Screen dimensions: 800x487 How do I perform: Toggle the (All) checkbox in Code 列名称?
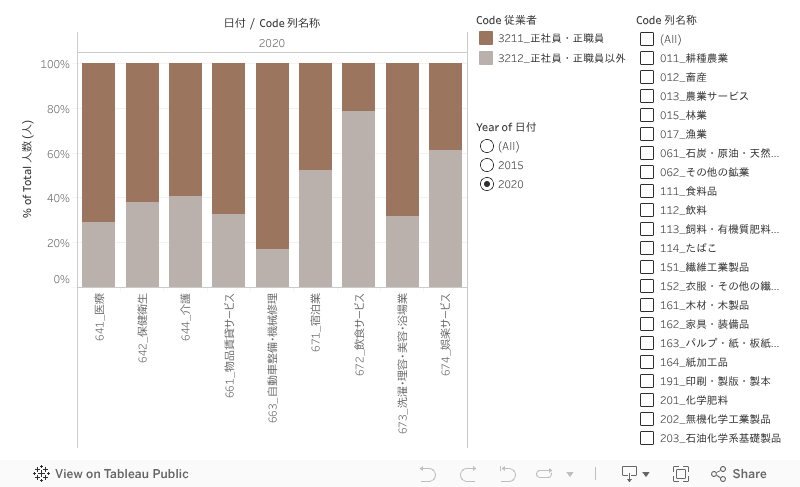[x=647, y=39]
